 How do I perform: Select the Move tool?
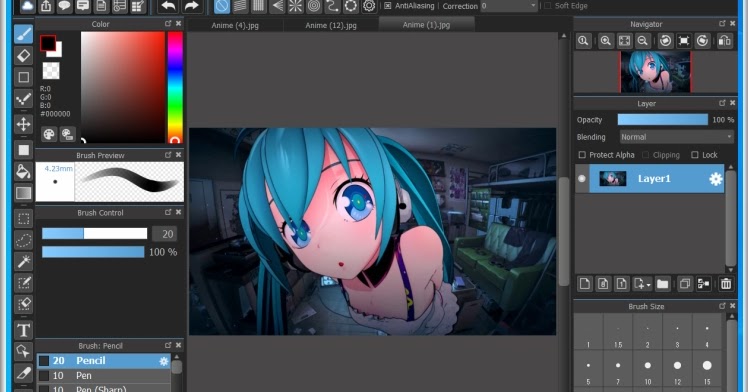(23, 124)
